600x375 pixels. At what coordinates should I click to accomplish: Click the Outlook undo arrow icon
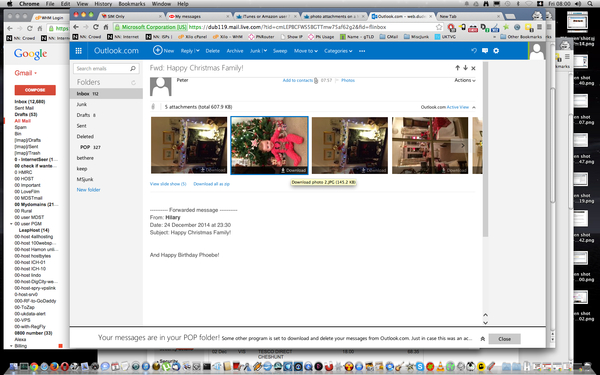pos(474,51)
